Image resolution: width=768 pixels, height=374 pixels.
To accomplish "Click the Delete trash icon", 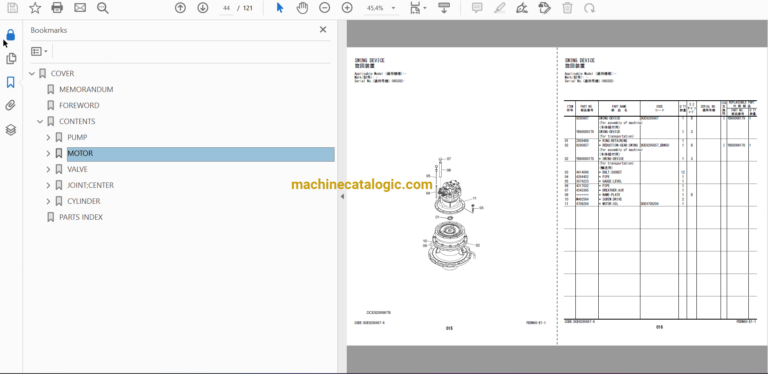I will coord(567,8).
